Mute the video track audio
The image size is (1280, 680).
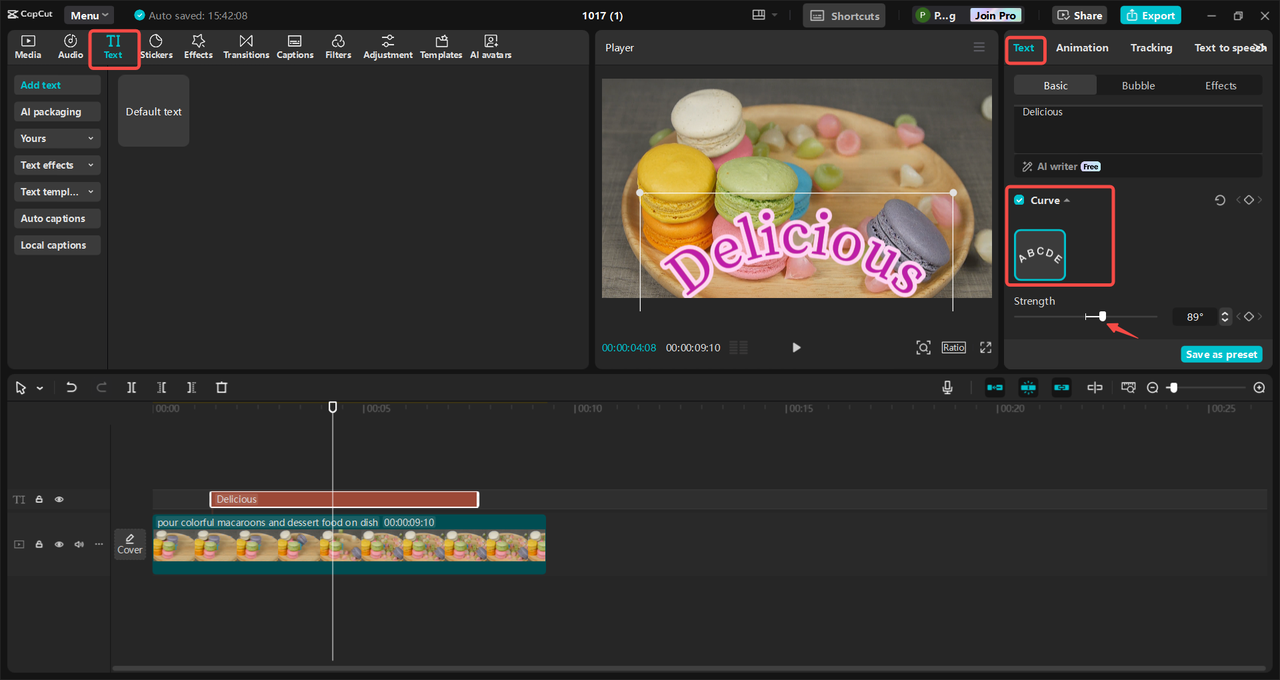79,544
